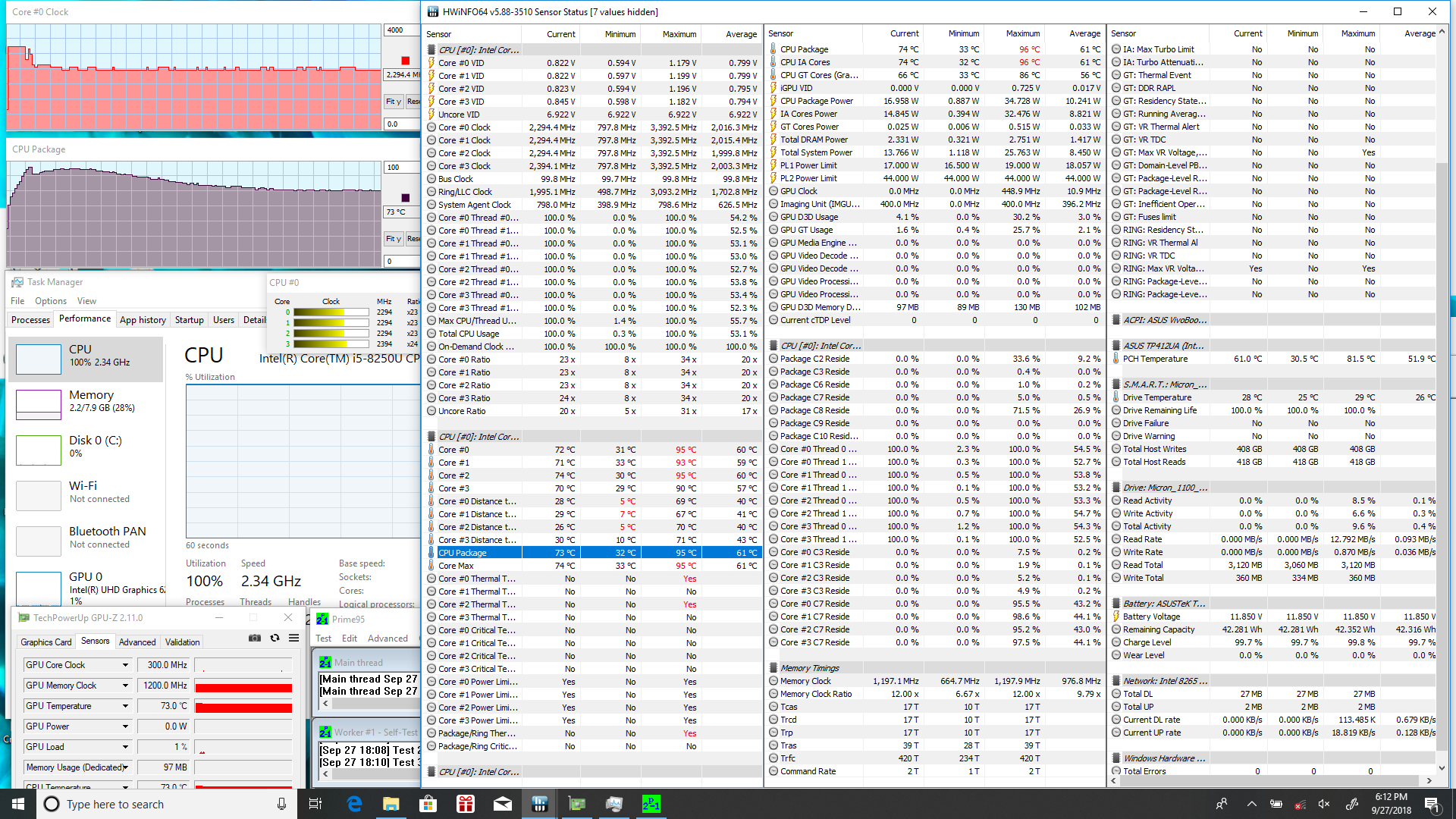The height and width of the screenshot is (819, 1456).
Task: Open the App history tab
Action: (143, 320)
